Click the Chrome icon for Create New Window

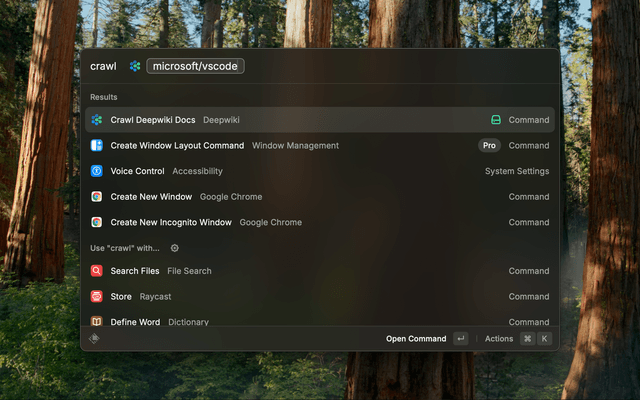click(97, 197)
